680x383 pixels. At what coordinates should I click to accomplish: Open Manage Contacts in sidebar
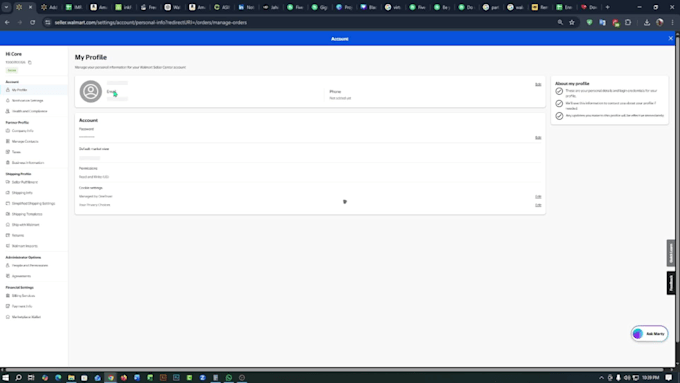(x=25, y=141)
